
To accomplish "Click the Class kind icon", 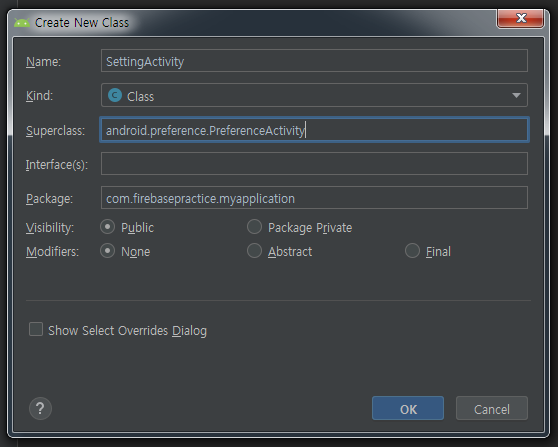I will pyautogui.click(x=115, y=95).
